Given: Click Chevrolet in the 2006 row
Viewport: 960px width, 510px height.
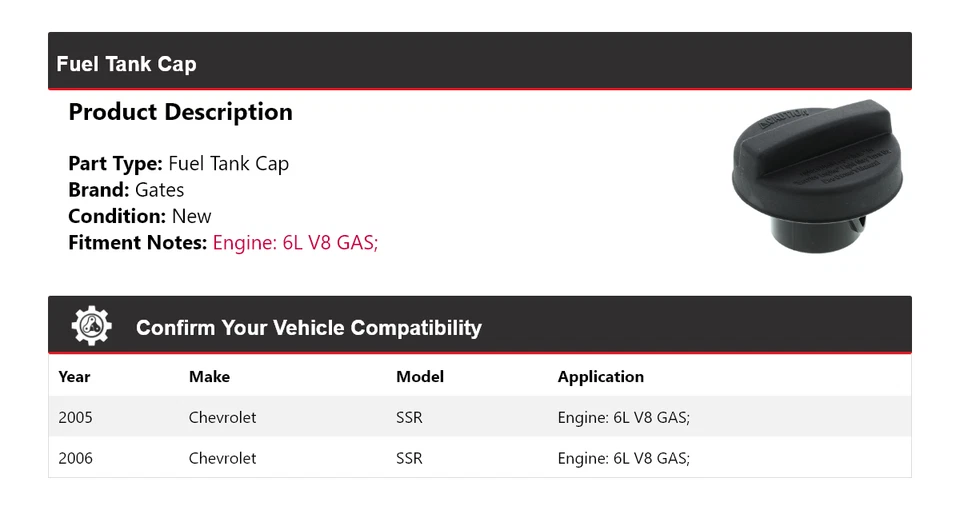Looking at the screenshot, I should click(x=222, y=458).
